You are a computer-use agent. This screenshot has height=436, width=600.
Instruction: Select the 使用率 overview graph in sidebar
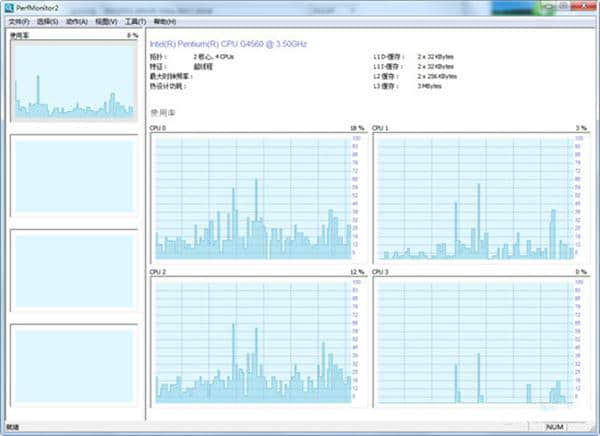[72, 80]
